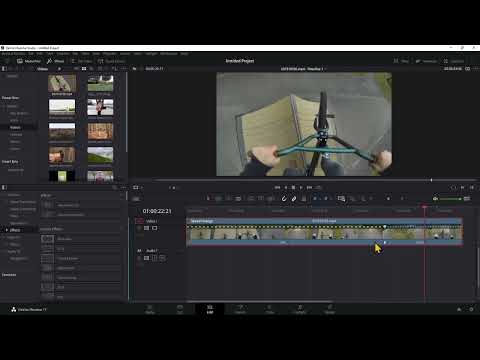
Task: Open the Mixer panel button
Action: [x=401, y=61]
